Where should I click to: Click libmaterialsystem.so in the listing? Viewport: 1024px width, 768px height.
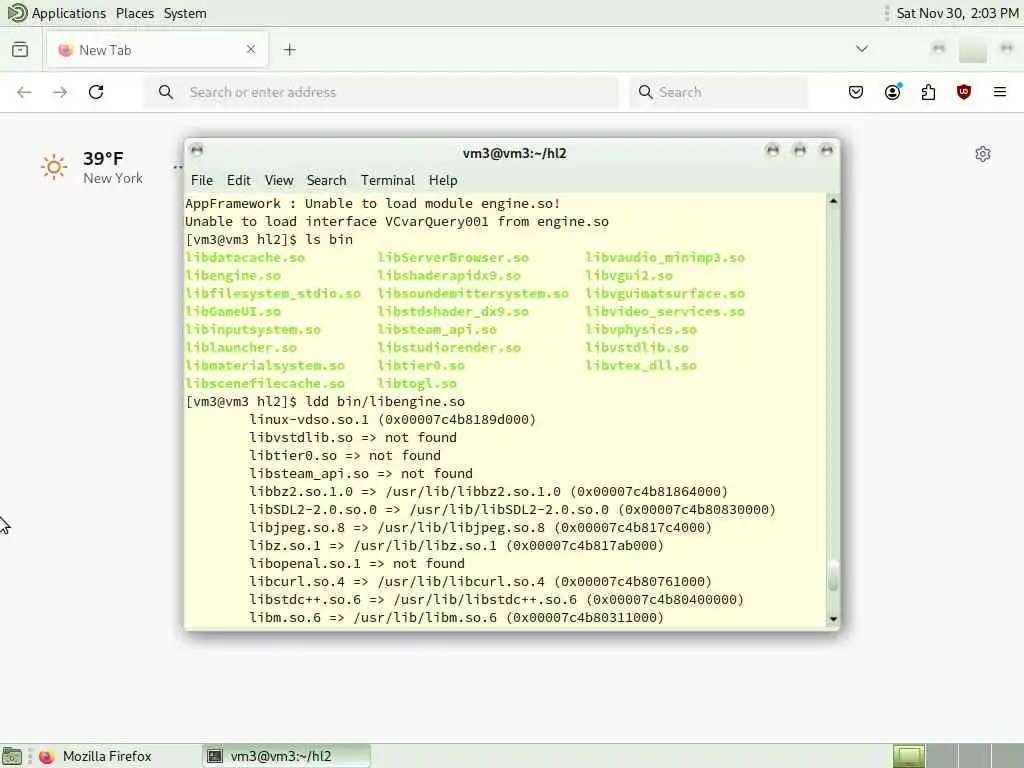point(265,366)
